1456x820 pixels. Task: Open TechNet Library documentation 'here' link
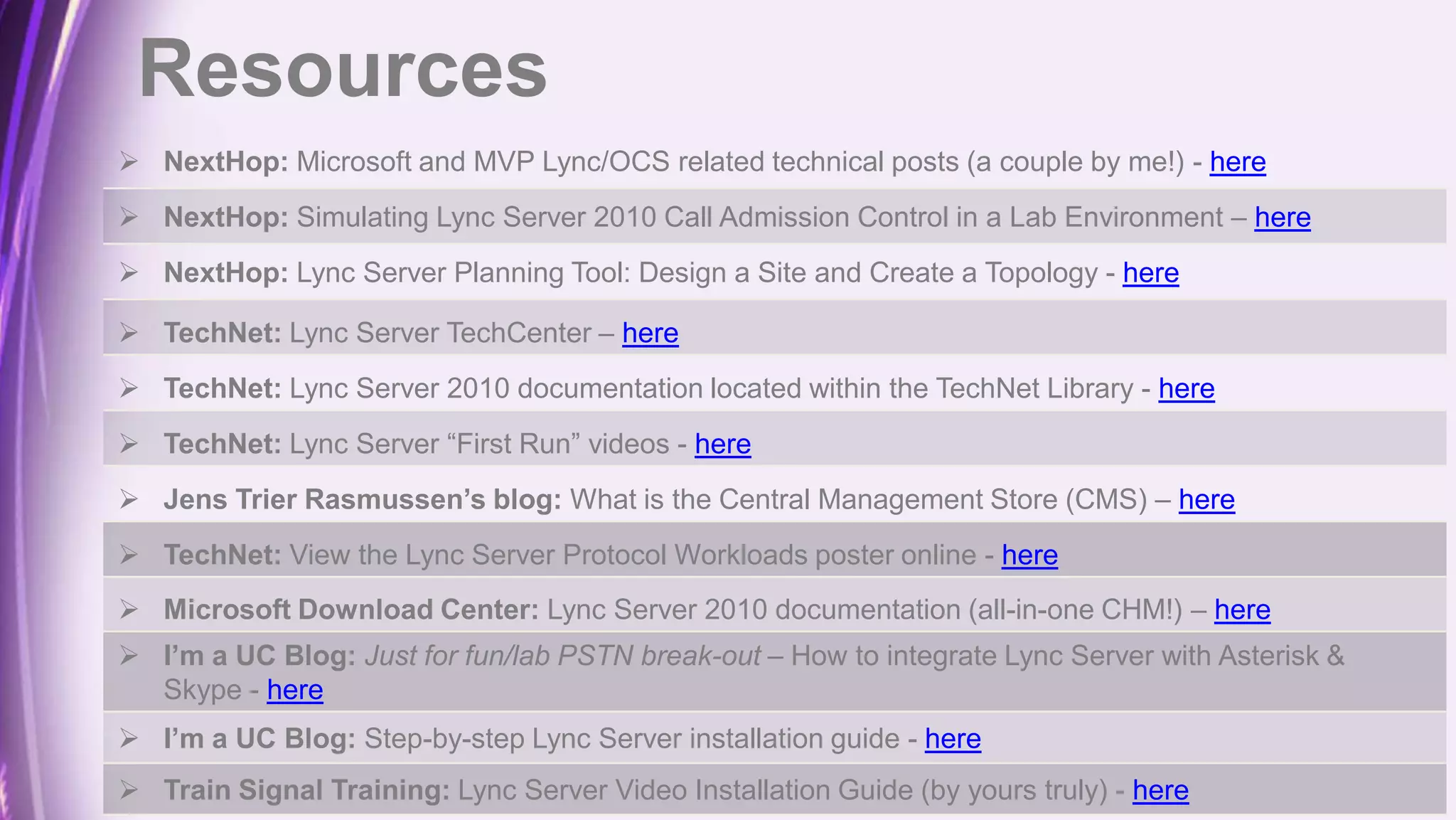pos(1186,388)
